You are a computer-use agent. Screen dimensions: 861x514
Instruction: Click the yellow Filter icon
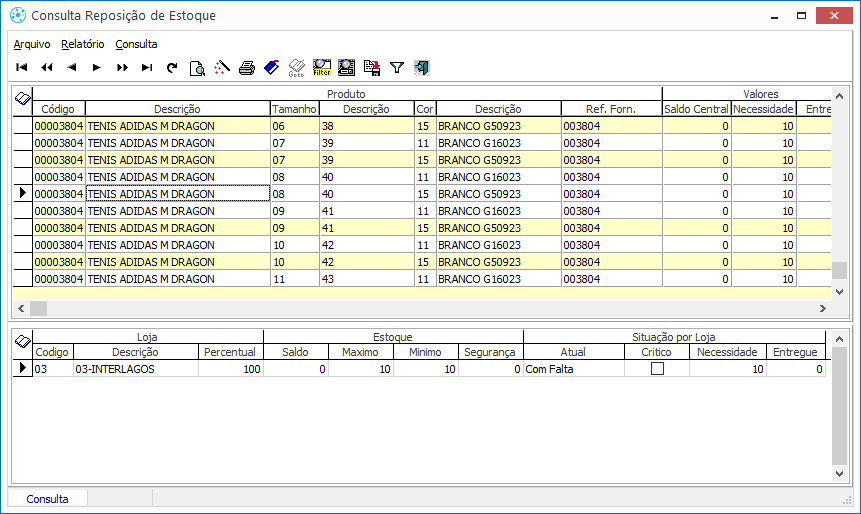(322, 68)
